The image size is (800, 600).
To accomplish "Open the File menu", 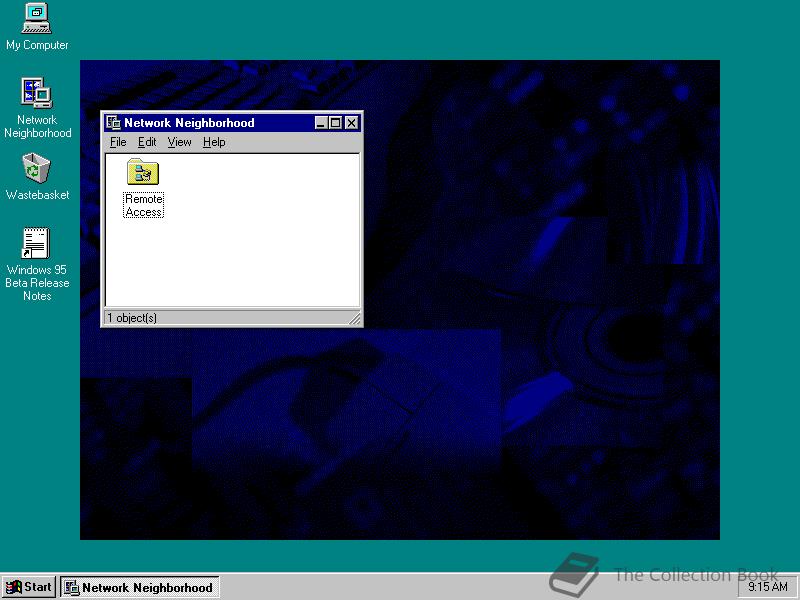I will click(117, 142).
